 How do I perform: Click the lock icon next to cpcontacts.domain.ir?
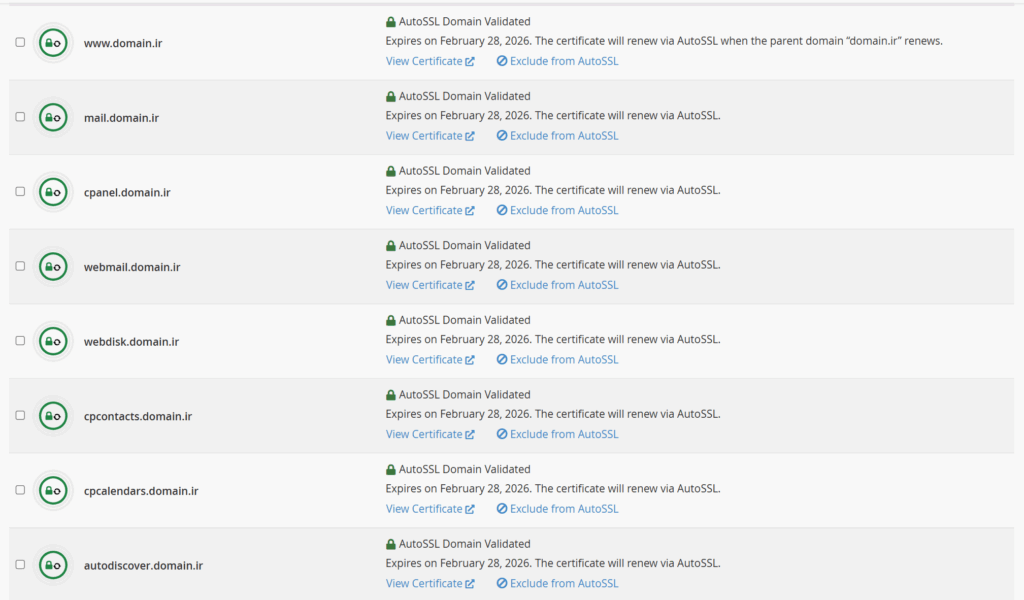pyautogui.click(x=53, y=415)
